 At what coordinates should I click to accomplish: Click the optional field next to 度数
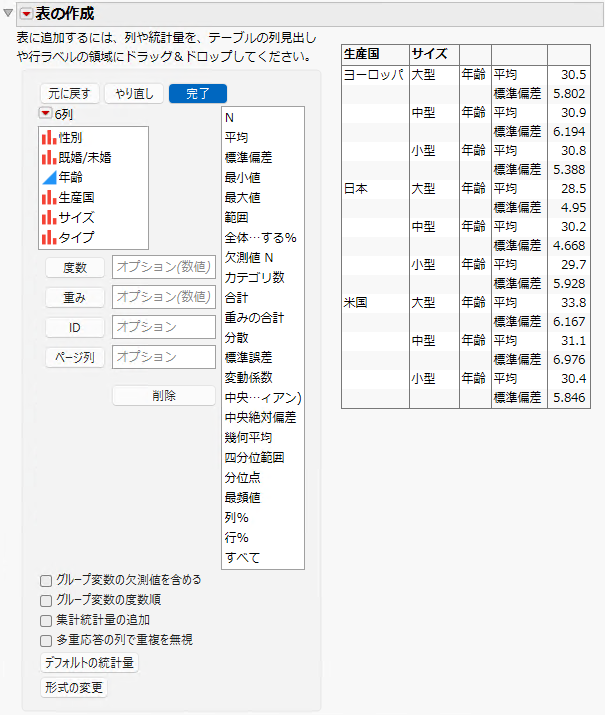[164, 267]
